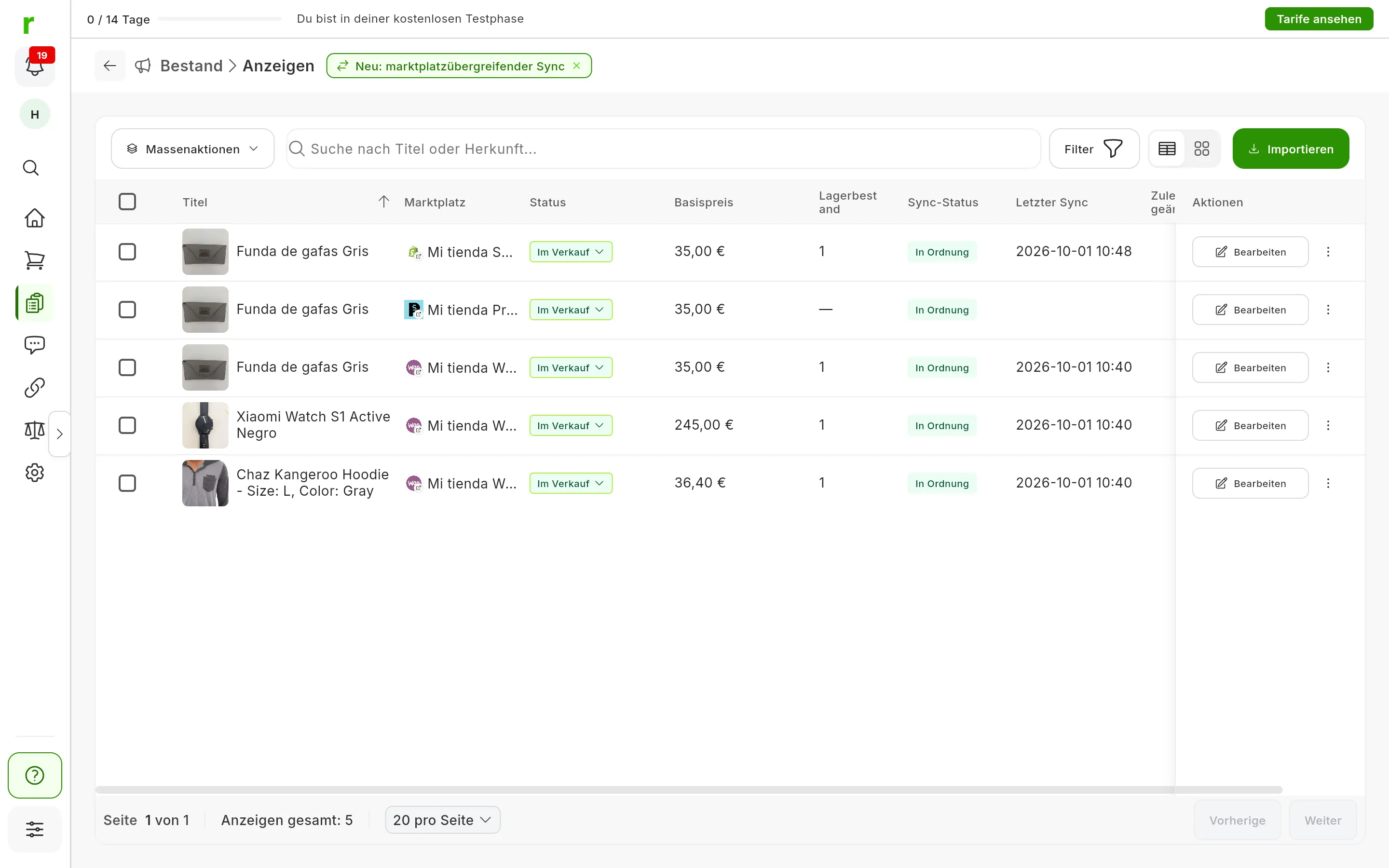Open more options for Chaz Kangeroo Hoodie row
Screen dimensions: 1389x868
[1328, 483]
